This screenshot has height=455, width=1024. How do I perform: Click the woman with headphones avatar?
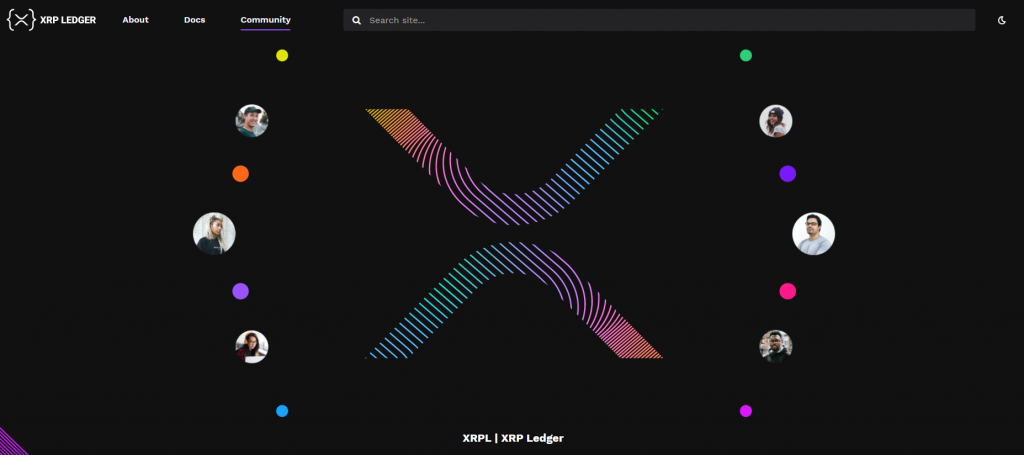coord(252,347)
